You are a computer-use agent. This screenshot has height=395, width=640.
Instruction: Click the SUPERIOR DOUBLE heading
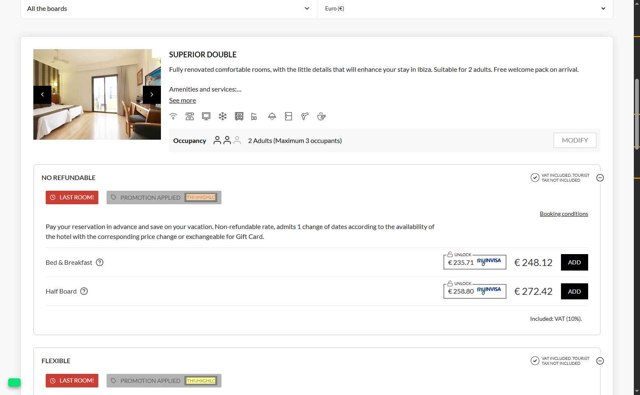203,55
